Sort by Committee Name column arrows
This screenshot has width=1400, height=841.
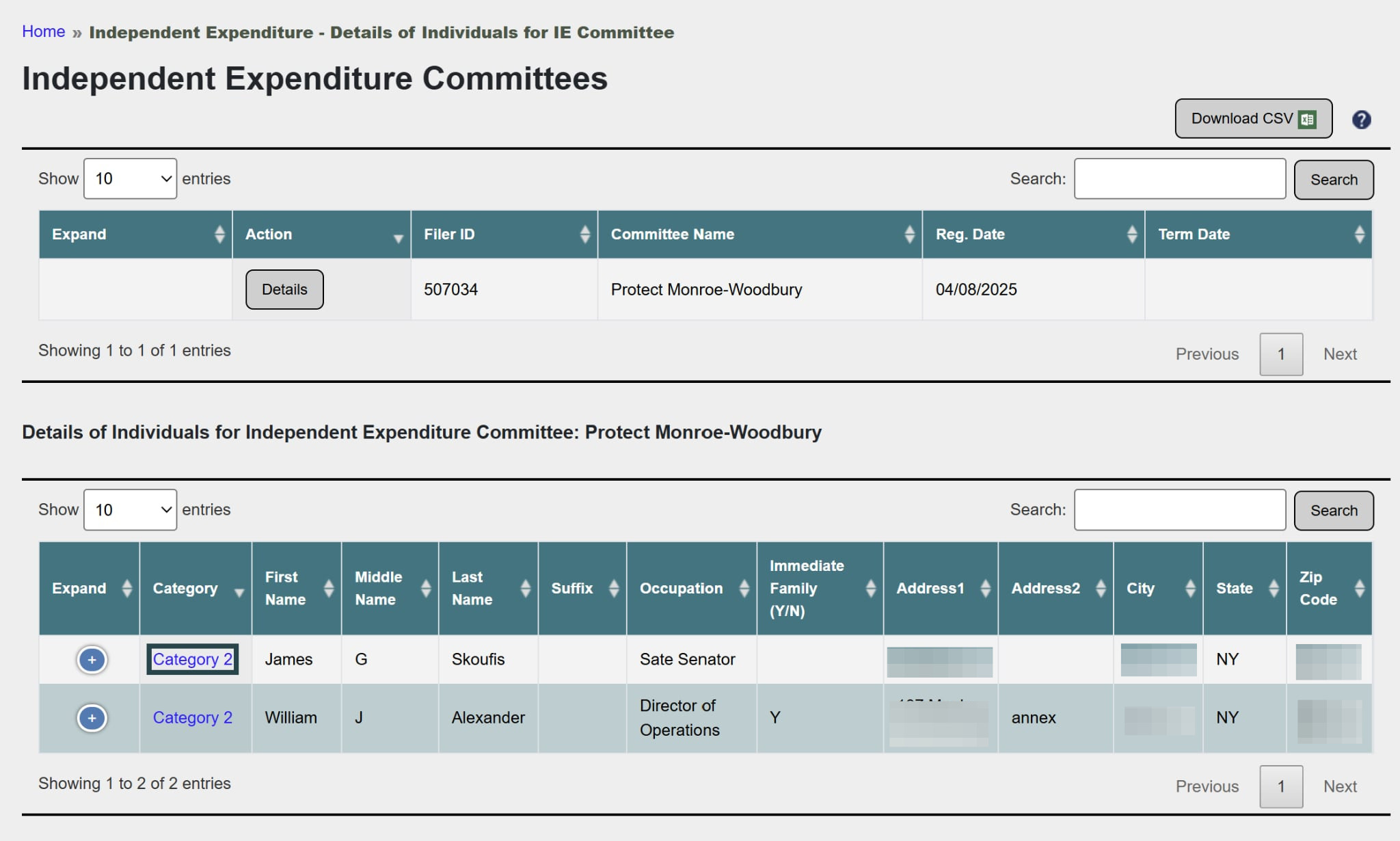[x=909, y=235]
